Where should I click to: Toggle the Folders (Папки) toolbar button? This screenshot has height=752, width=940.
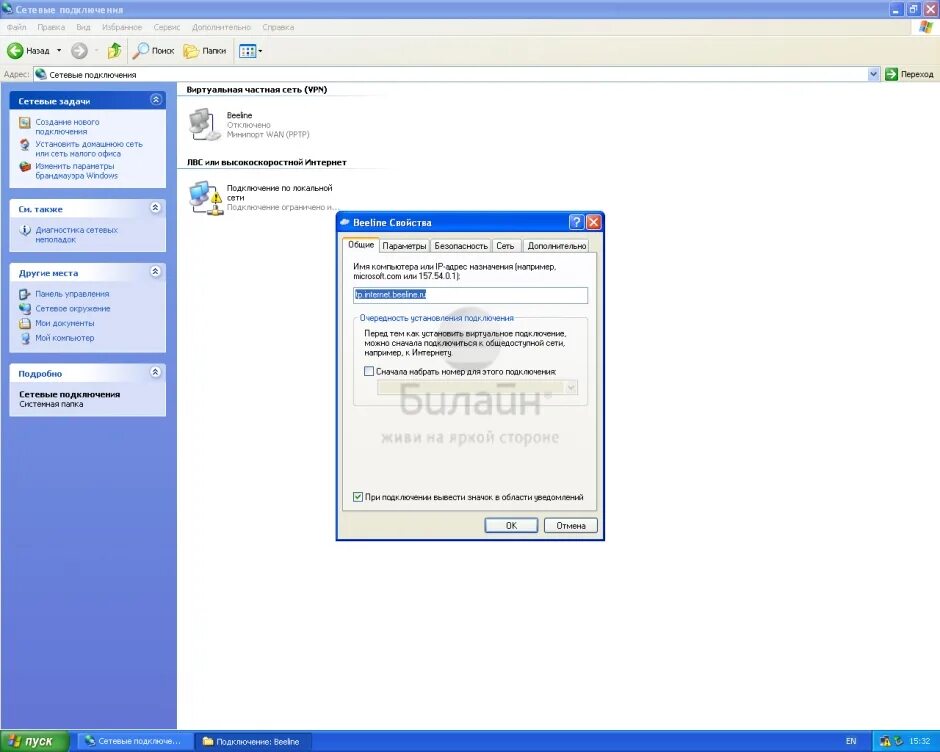[205, 51]
